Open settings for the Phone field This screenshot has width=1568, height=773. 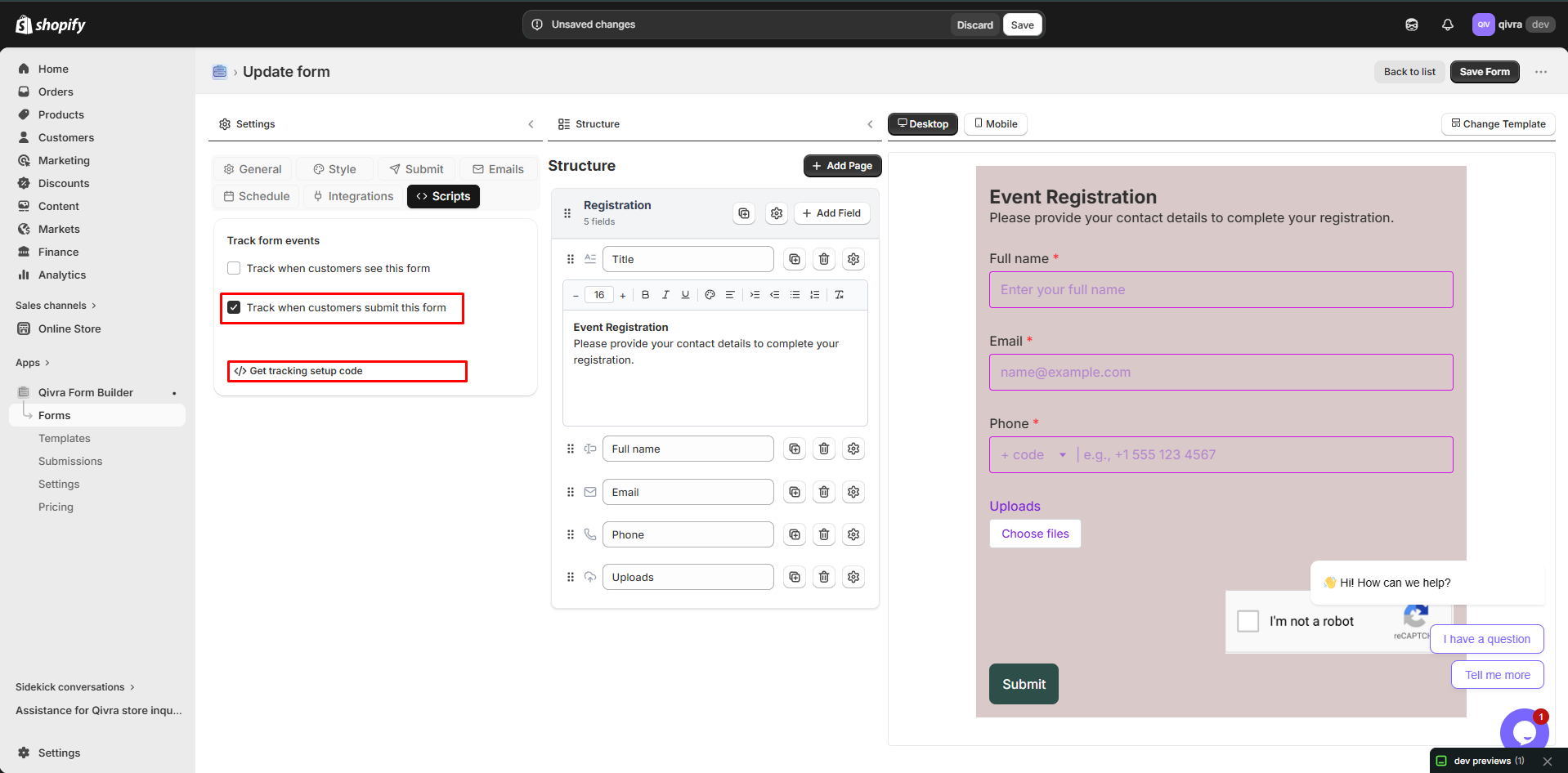(853, 534)
